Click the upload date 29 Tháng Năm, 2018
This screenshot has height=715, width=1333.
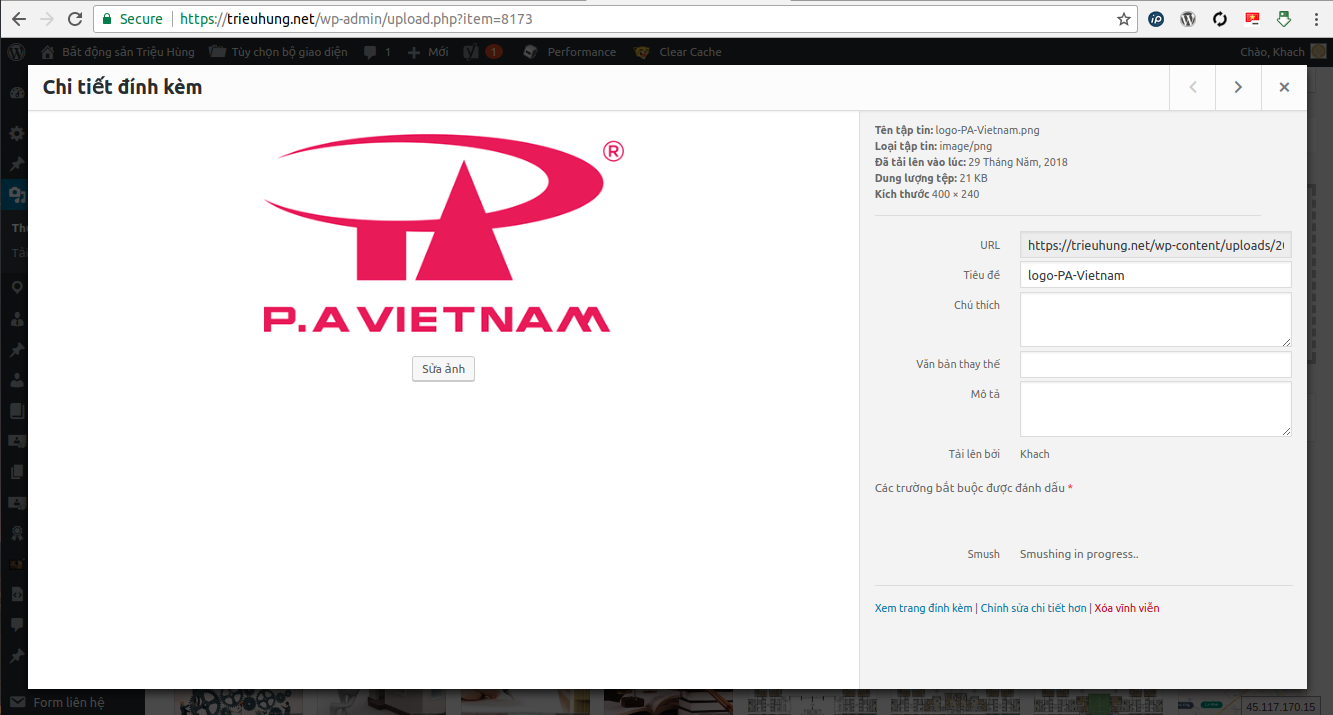point(1018,162)
